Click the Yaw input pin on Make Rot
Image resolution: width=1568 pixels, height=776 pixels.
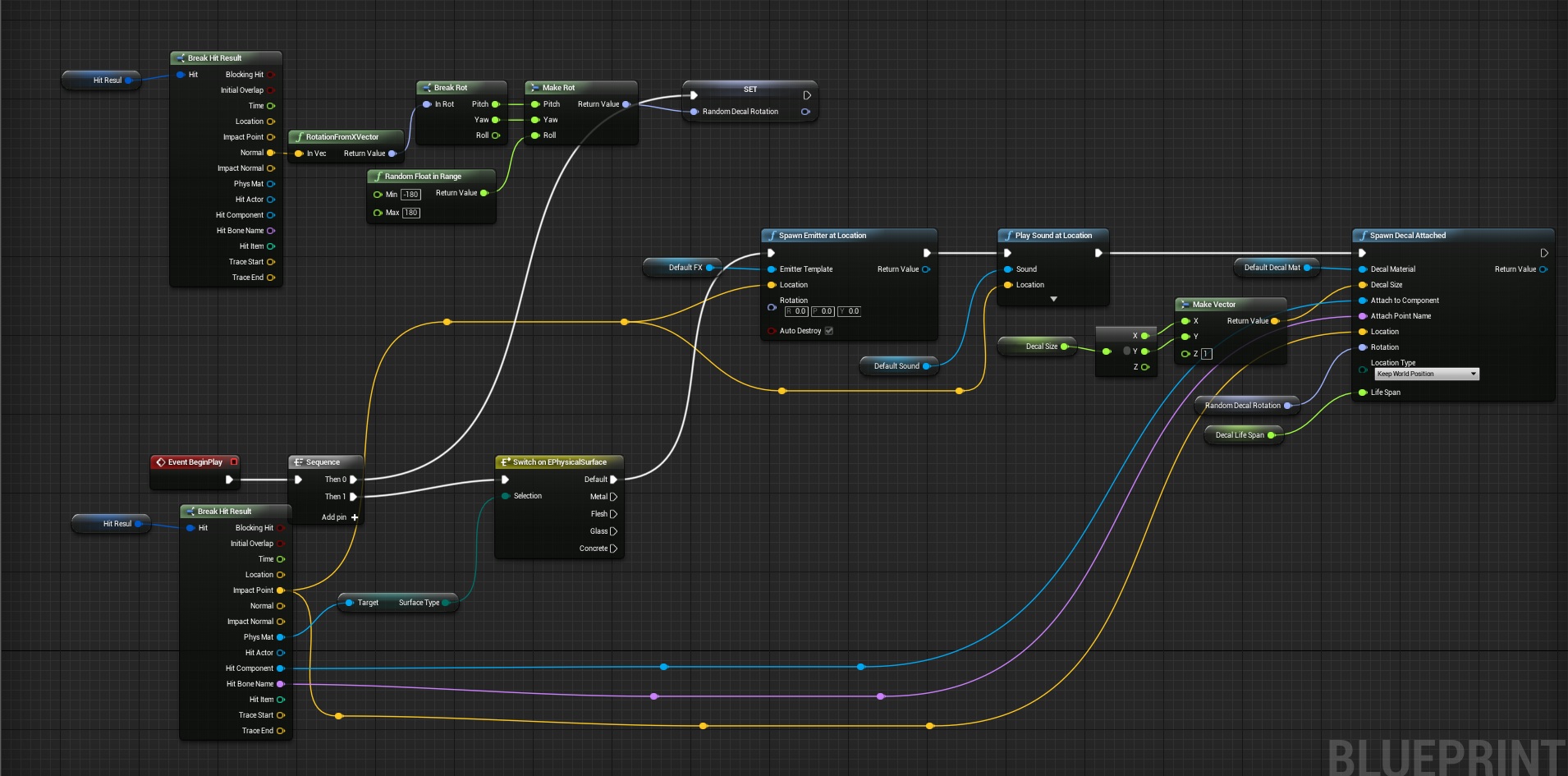(535, 120)
